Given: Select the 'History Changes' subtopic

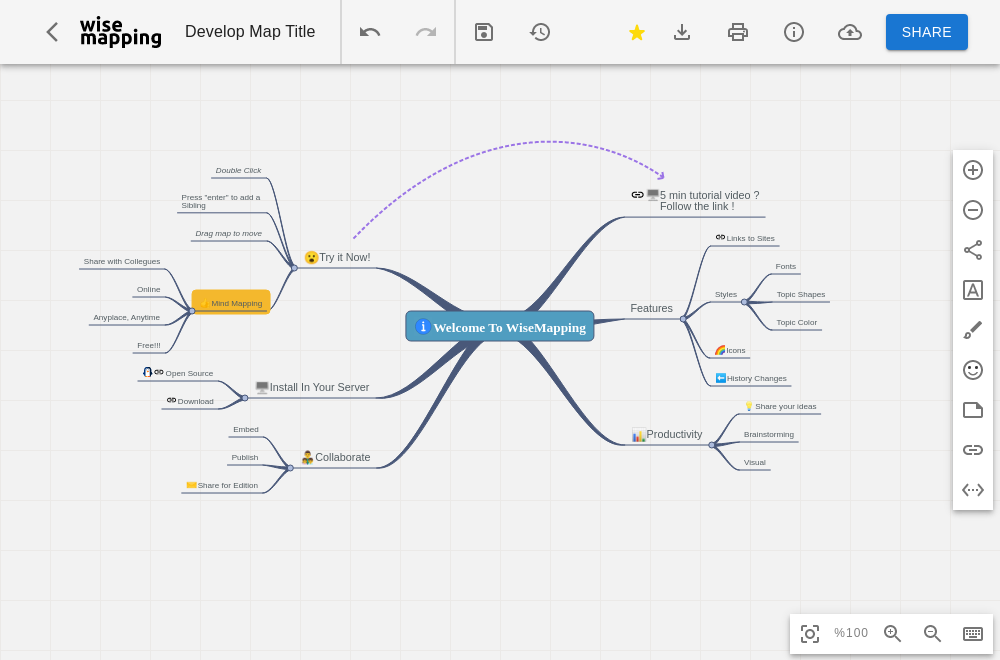Looking at the screenshot, I should coord(751,378).
